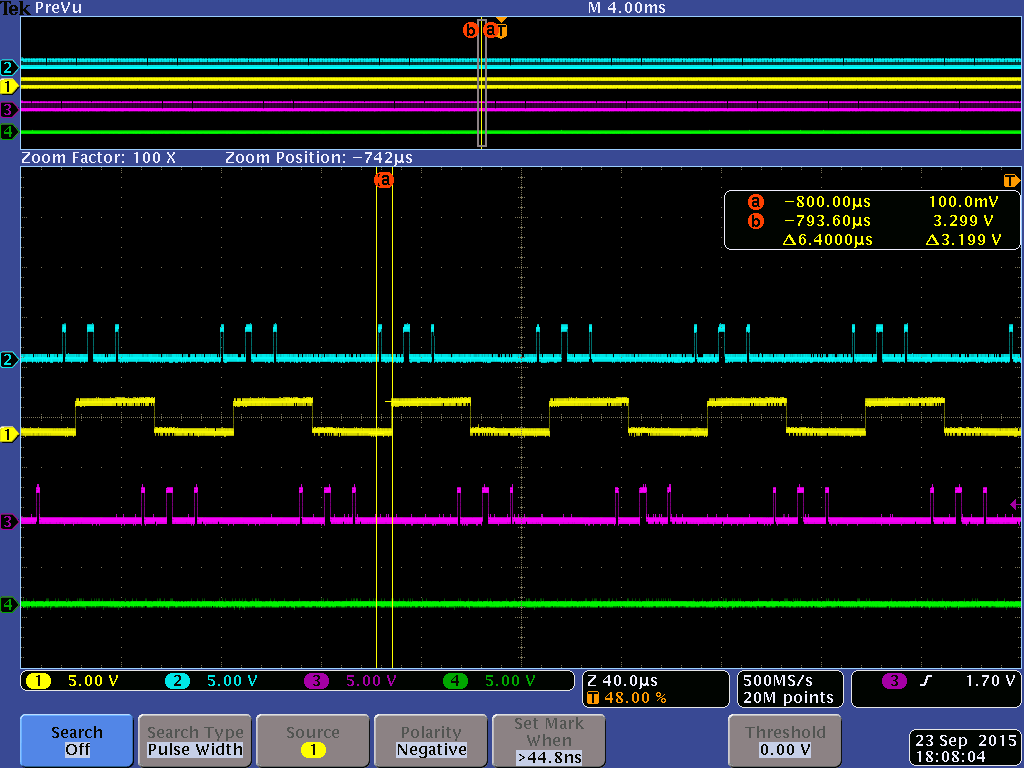Click the trigger position 48.00 % icon
Screen dimensions: 1024x768
(x=593, y=698)
